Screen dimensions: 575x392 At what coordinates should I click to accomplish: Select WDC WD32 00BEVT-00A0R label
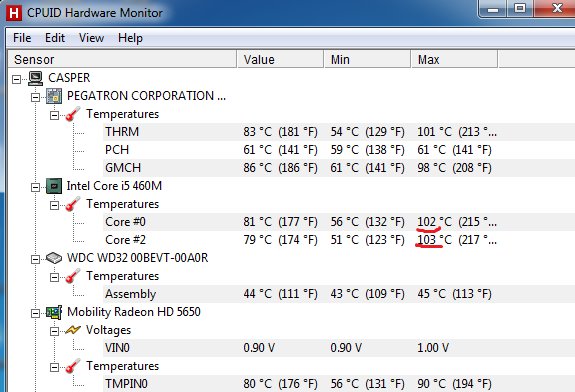click(x=138, y=258)
